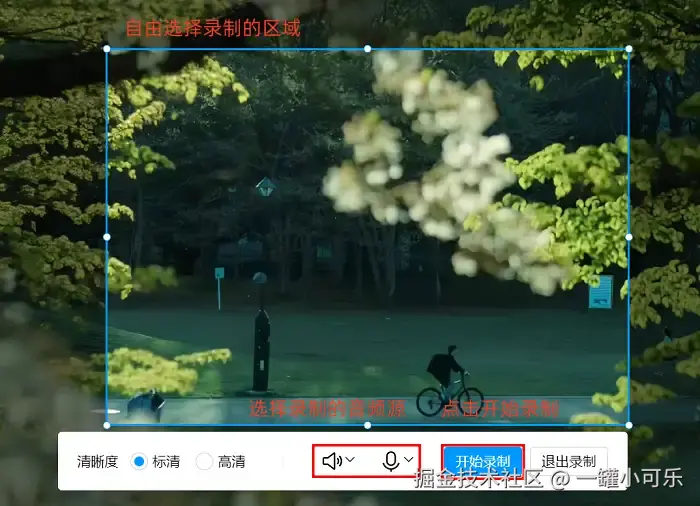This screenshot has height=506, width=700.
Task: Click the top-right selection corner handle
Action: click(629, 49)
